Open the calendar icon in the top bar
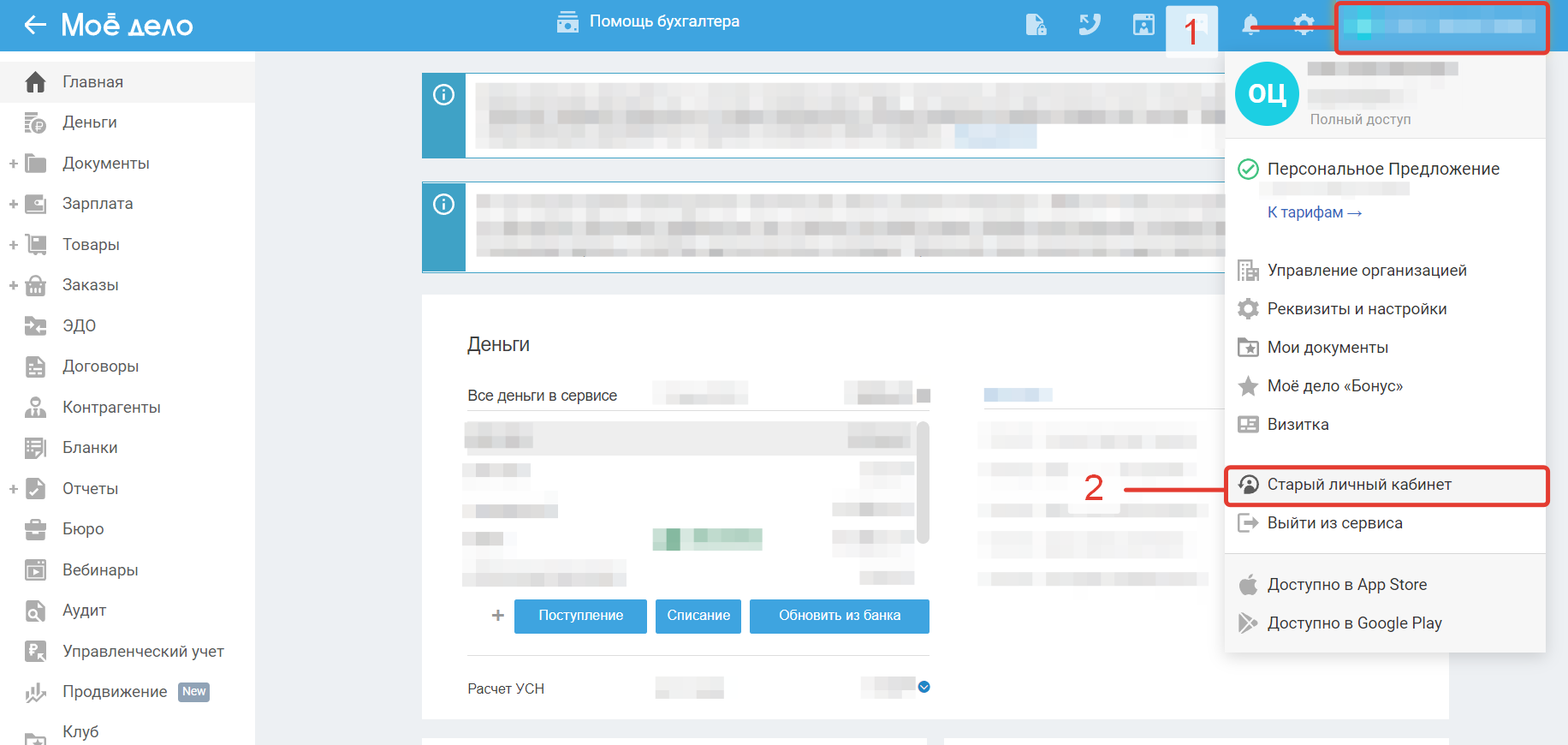1568x745 pixels. tap(1143, 25)
